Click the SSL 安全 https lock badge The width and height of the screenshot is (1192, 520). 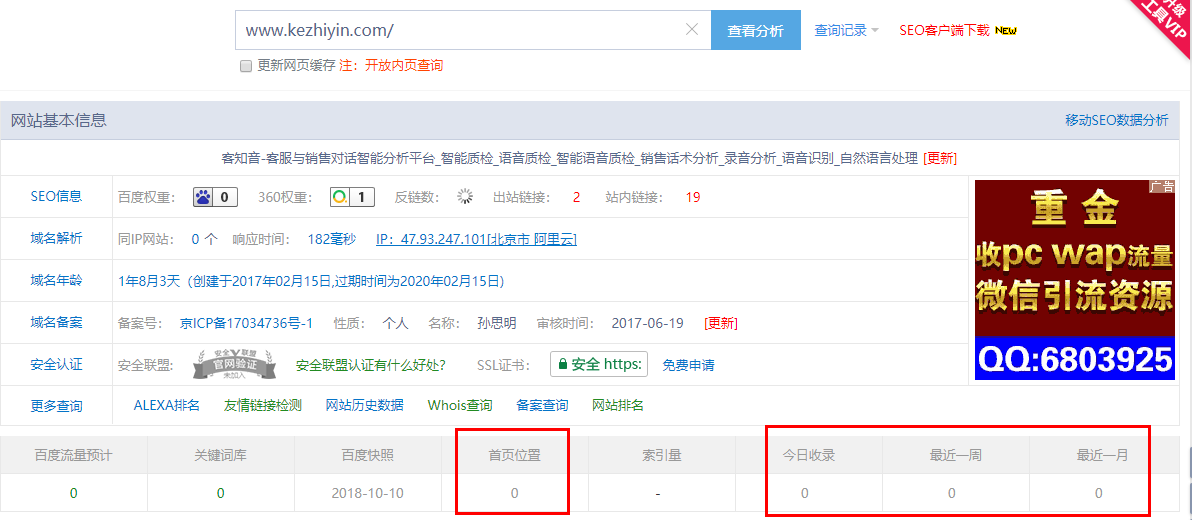coord(599,364)
